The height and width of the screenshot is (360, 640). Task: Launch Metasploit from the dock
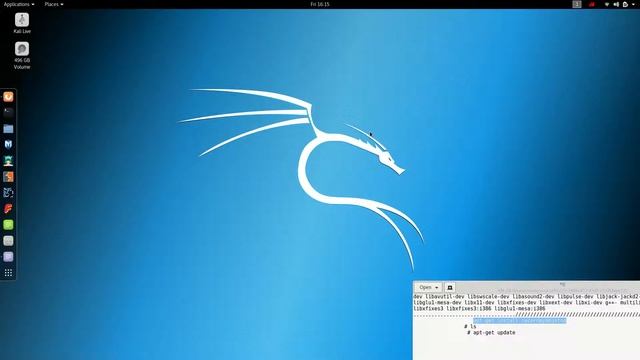8,144
